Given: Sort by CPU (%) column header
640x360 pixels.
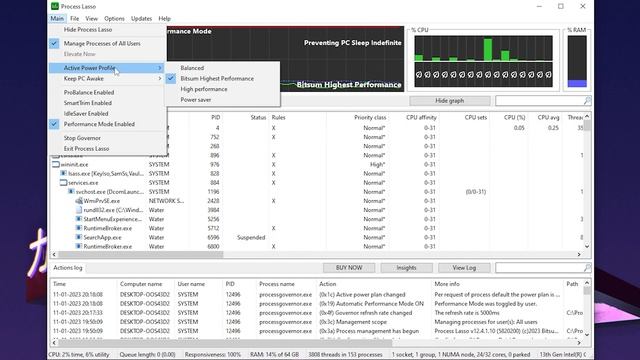Looking at the screenshot, I should point(514,118).
